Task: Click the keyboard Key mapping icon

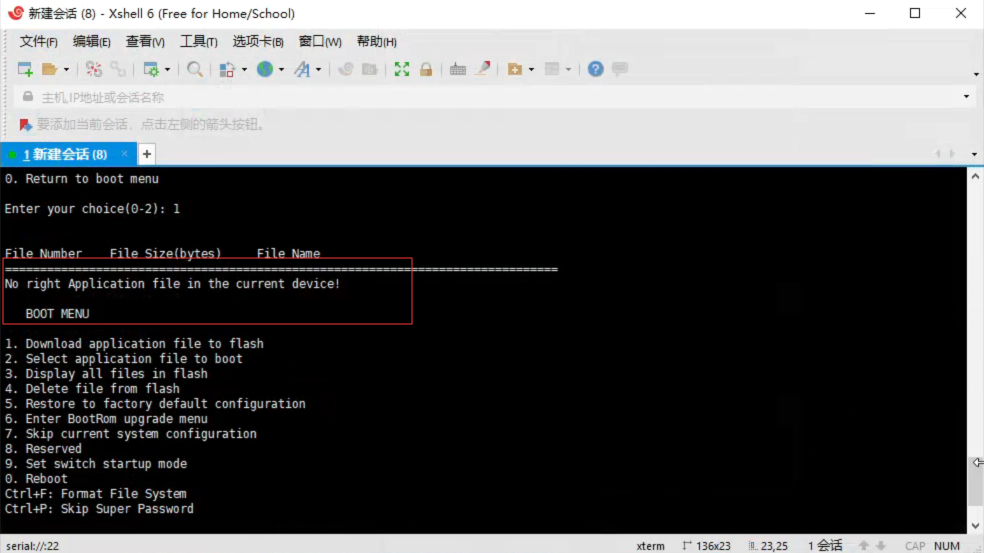Action: pyautogui.click(x=458, y=69)
